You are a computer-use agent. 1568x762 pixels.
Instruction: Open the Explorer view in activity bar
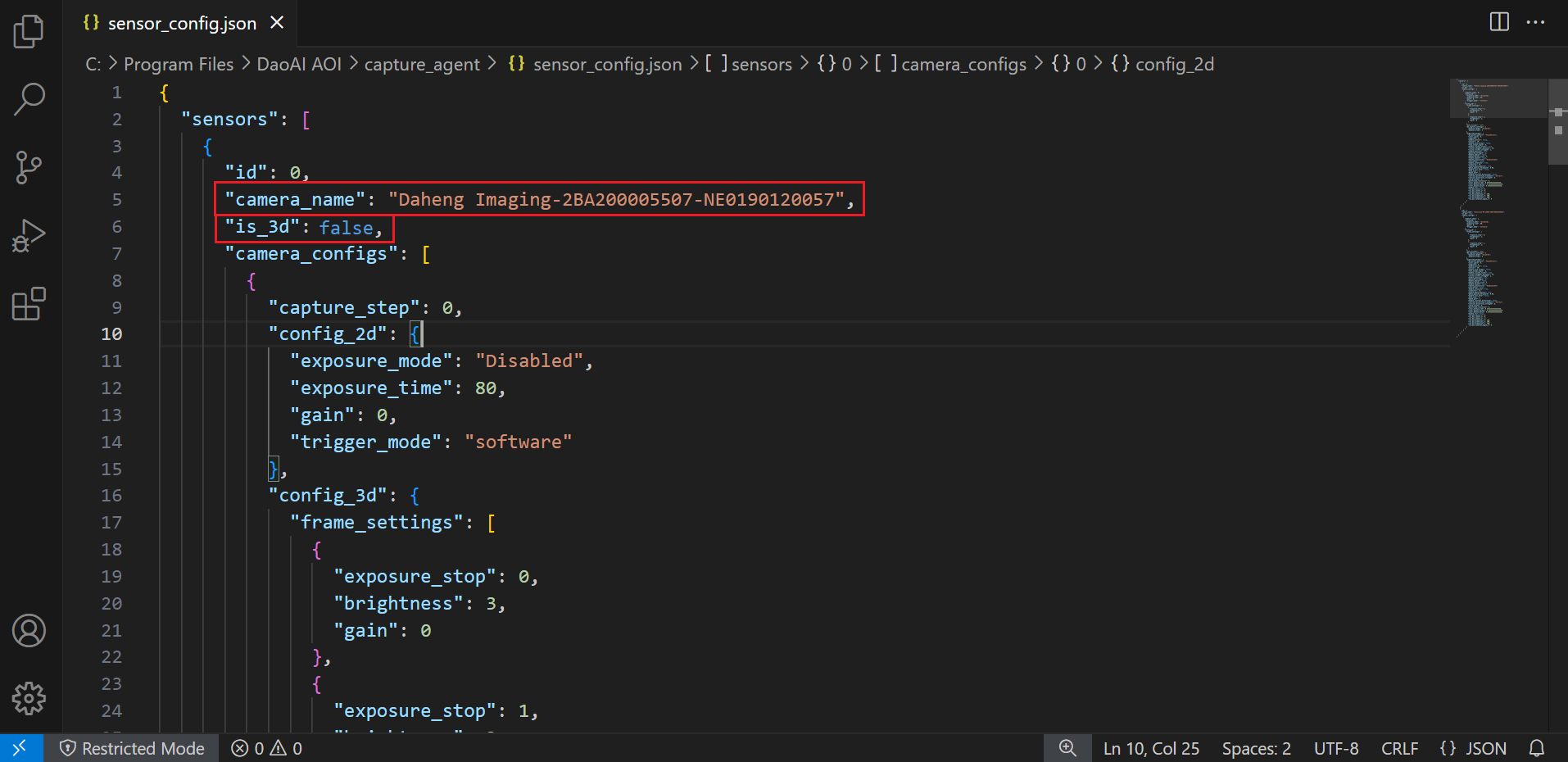coord(29,32)
